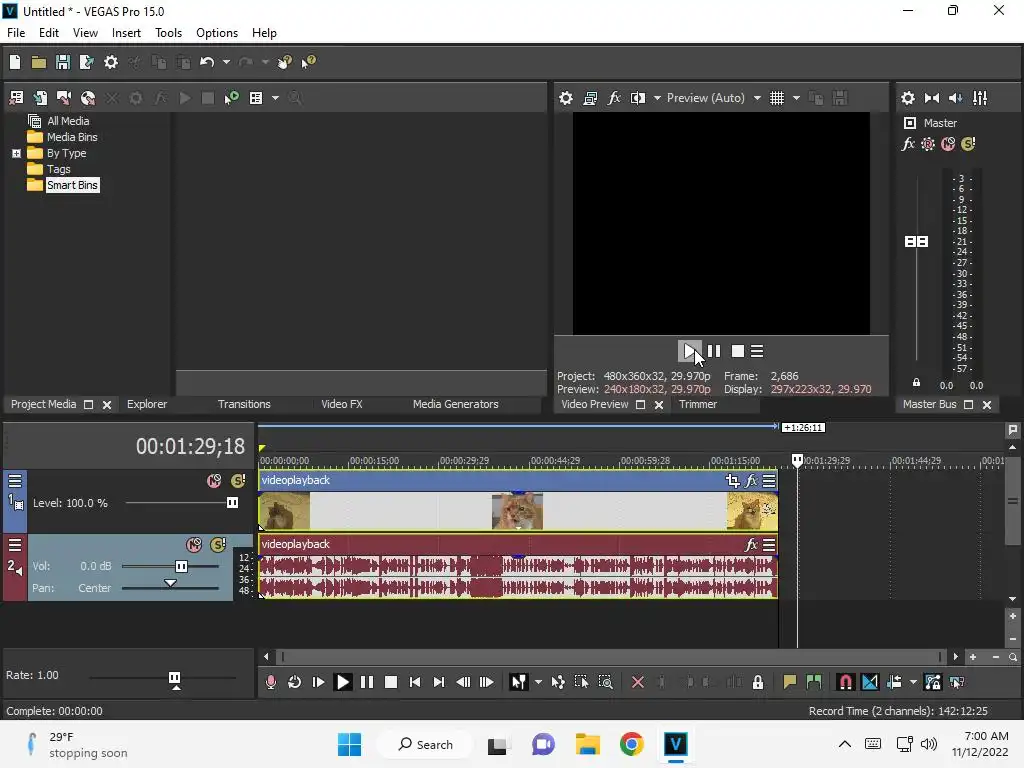Select the Smart Bins folder
1024x768 pixels.
pyautogui.click(x=72, y=185)
